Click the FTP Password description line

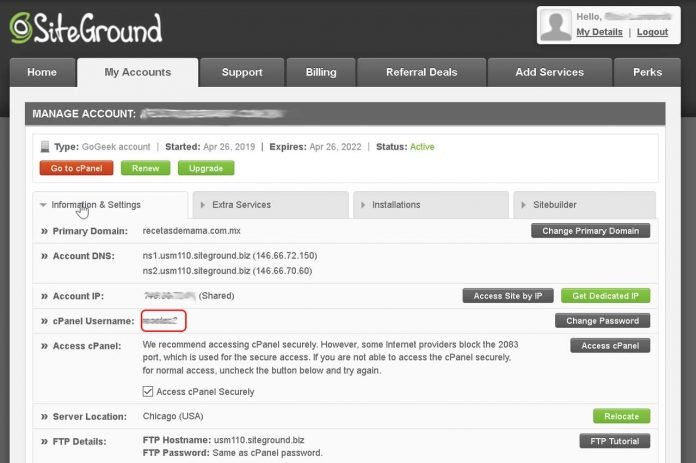(233, 453)
